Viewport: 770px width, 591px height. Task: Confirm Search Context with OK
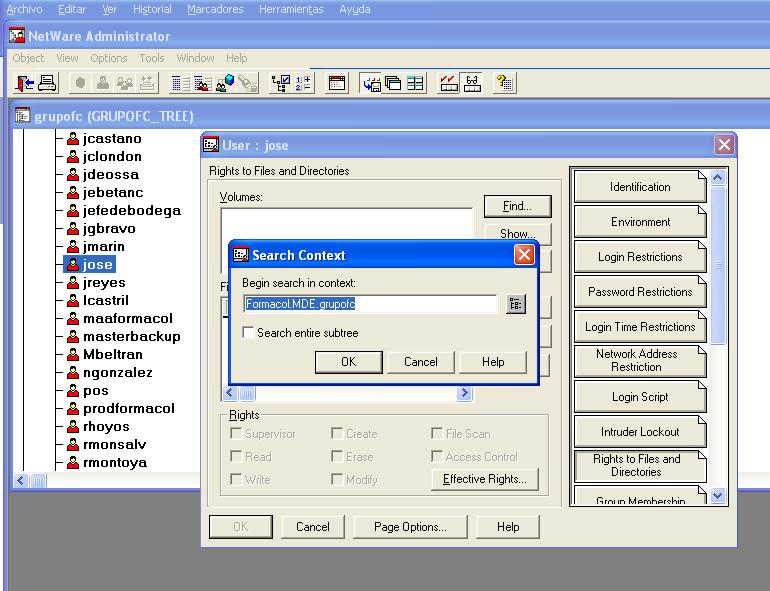click(349, 362)
